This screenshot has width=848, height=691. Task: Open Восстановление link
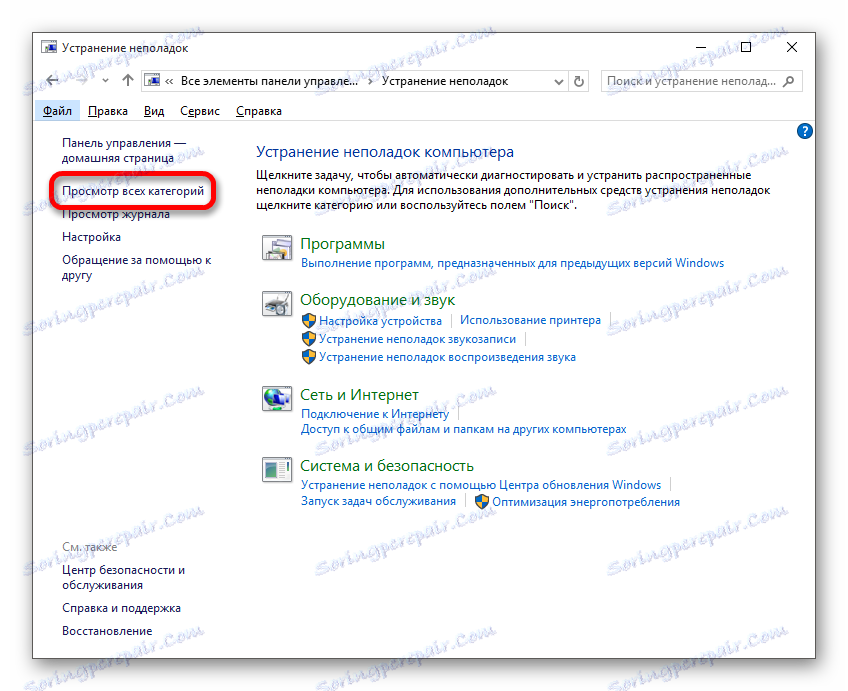coord(107,631)
